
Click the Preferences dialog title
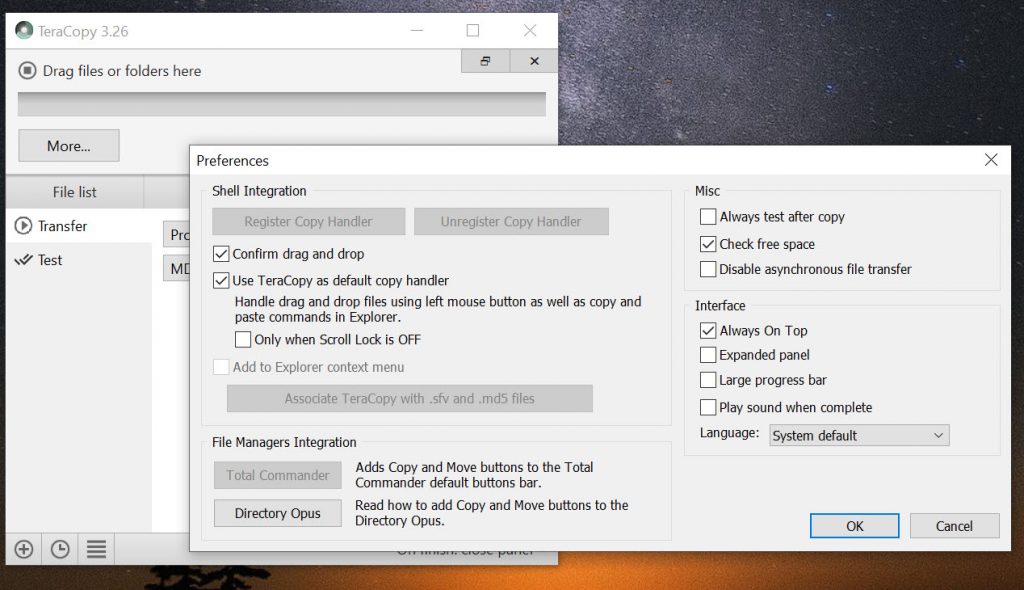click(x=232, y=161)
